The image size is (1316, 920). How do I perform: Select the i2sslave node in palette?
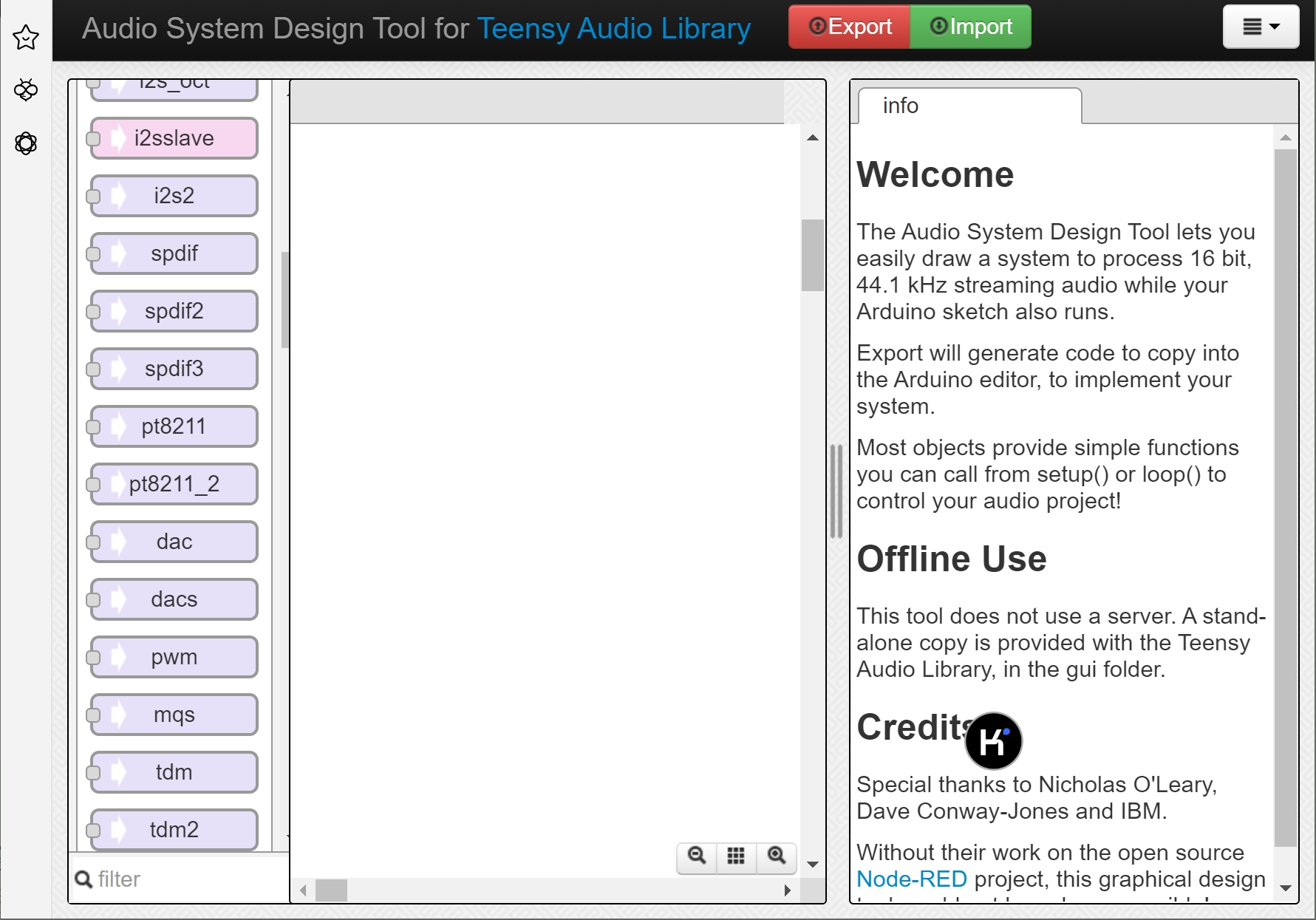(174, 138)
